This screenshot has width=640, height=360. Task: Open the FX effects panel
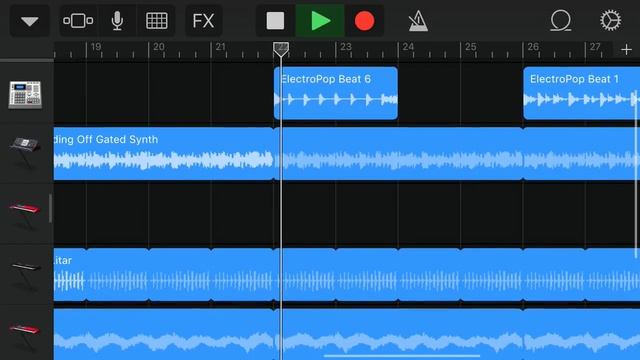click(204, 21)
